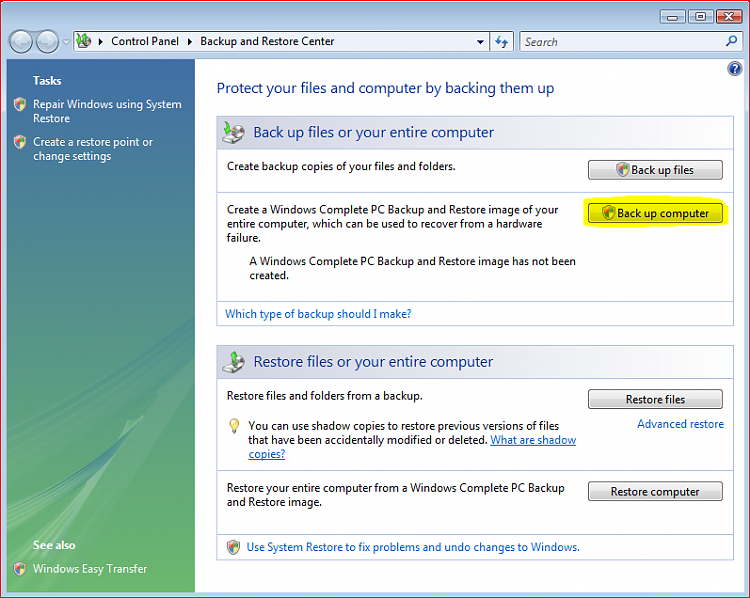Click the Restore files button

655,399
